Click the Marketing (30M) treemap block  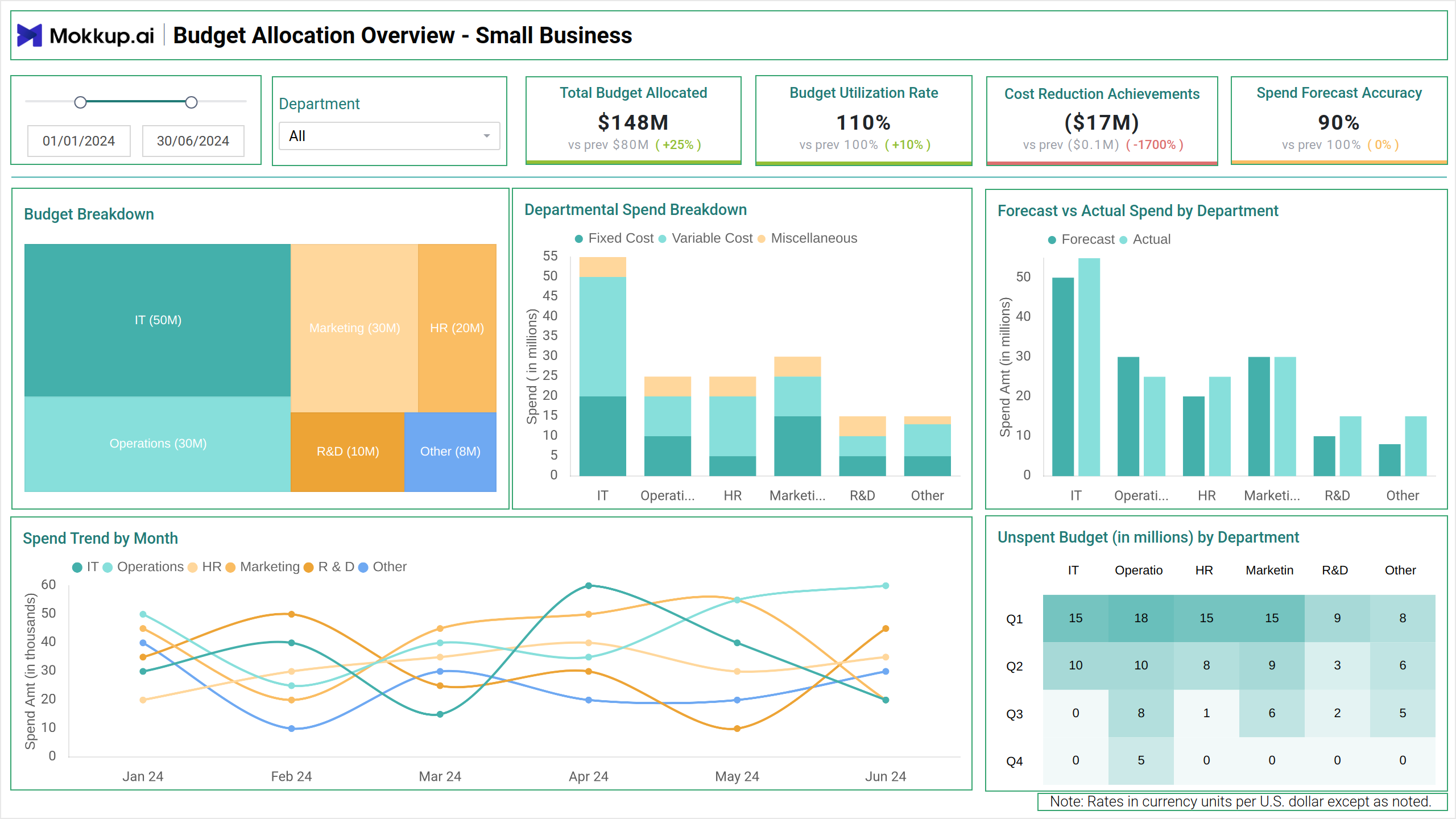pyautogui.click(x=354, y=328)
